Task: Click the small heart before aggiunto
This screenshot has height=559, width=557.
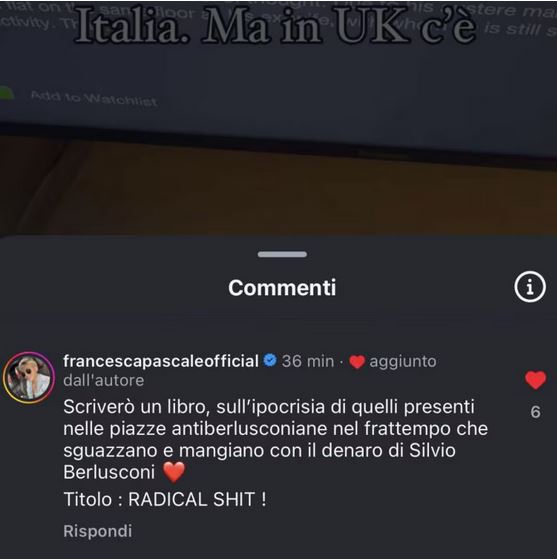Action: coord(357,362)
